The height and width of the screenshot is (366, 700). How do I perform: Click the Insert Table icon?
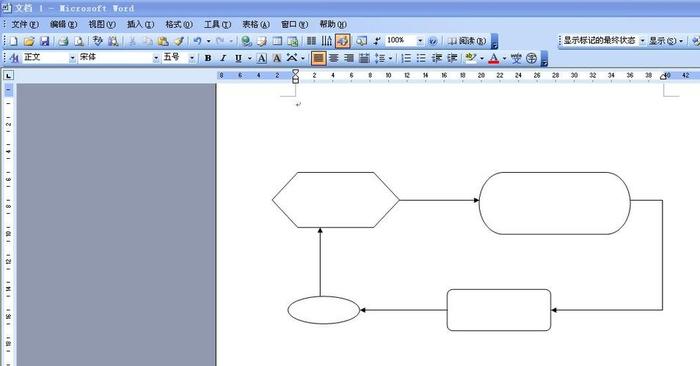(278, 42)
